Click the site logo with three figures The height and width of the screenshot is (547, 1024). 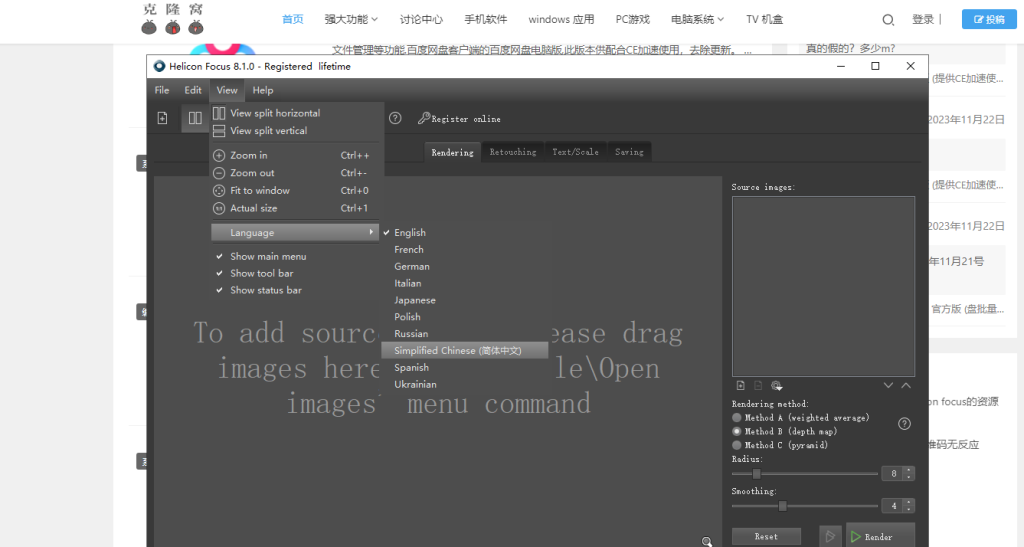click(173, 18)
